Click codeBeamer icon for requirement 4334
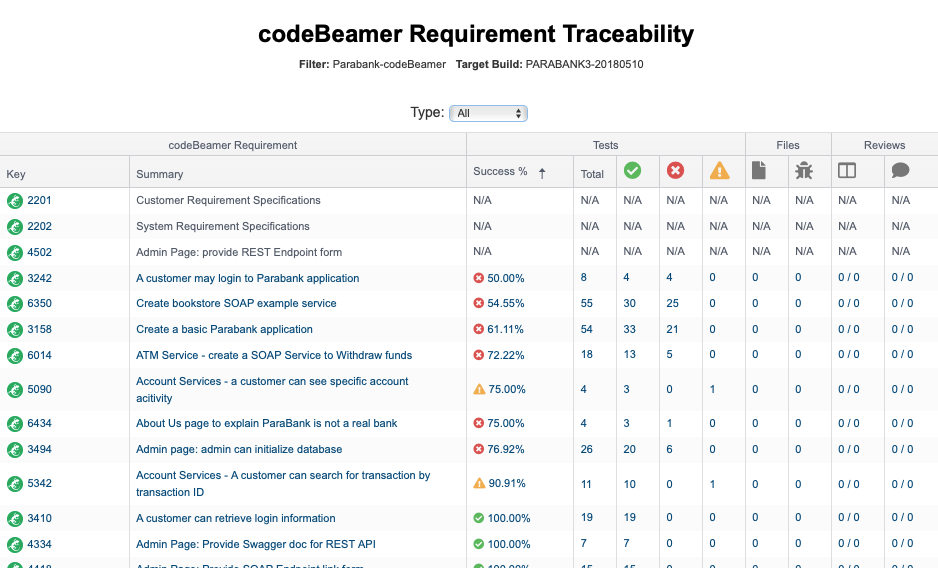Screen dimensions: 938x568 tap(15, 545)
